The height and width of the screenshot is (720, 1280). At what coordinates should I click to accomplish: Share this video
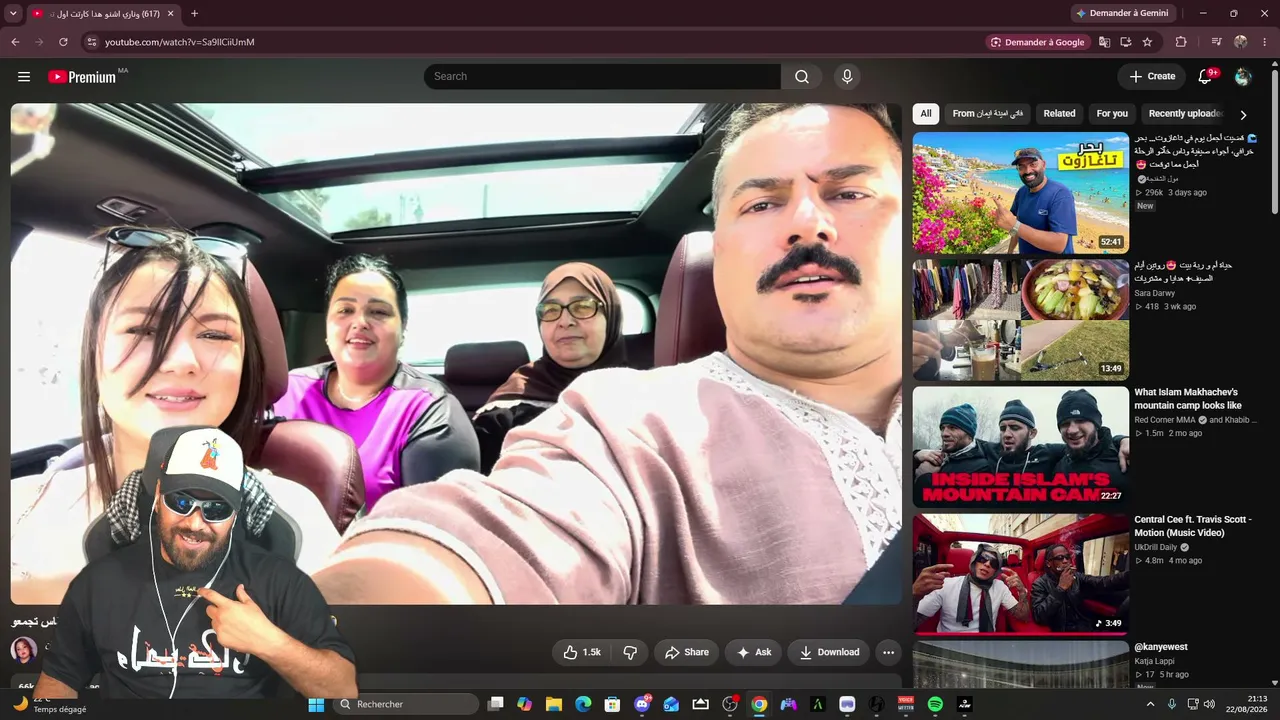[x=686, y=652]
